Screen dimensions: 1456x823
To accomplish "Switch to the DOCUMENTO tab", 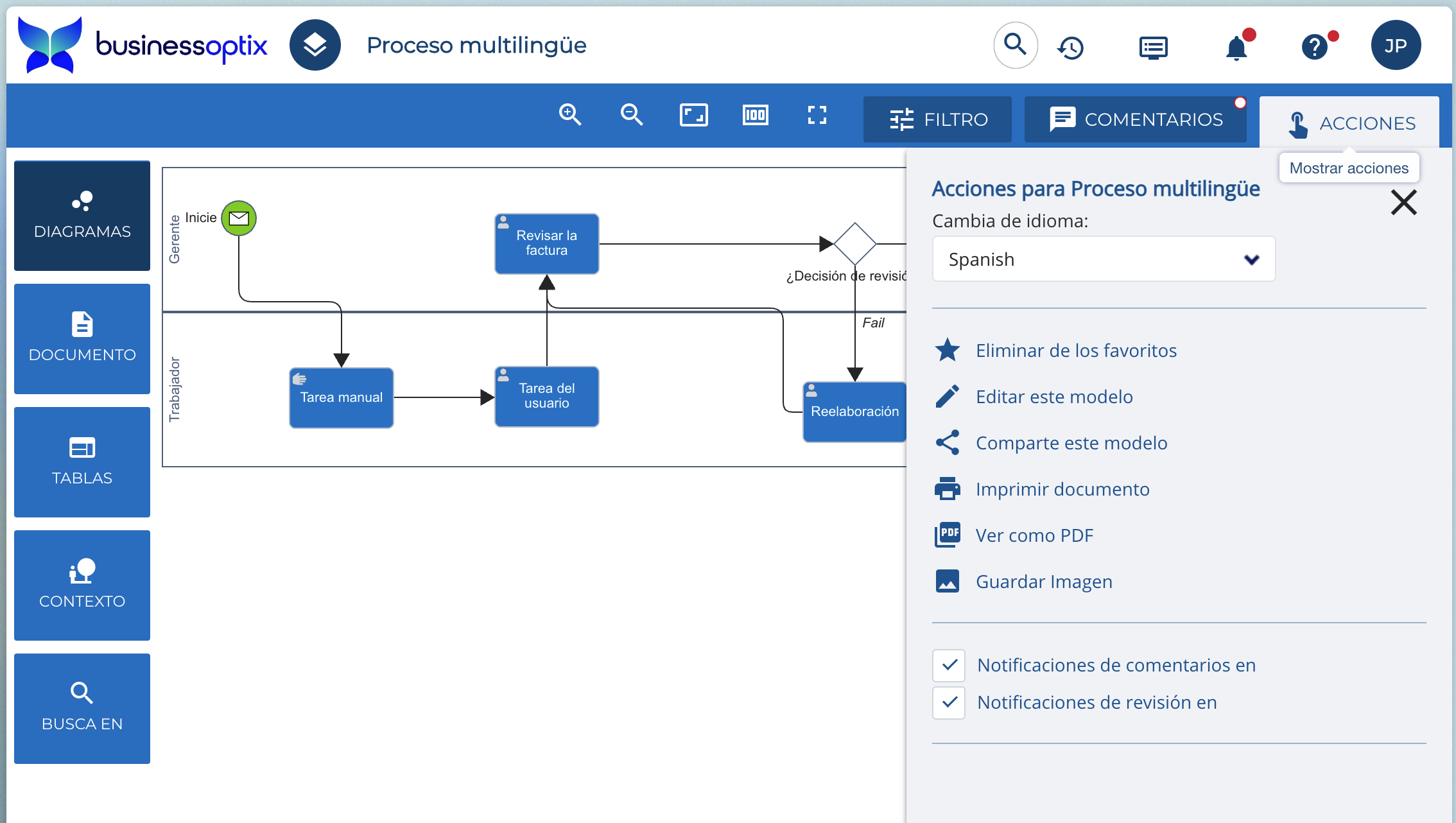I will click(x=82, y=338).
